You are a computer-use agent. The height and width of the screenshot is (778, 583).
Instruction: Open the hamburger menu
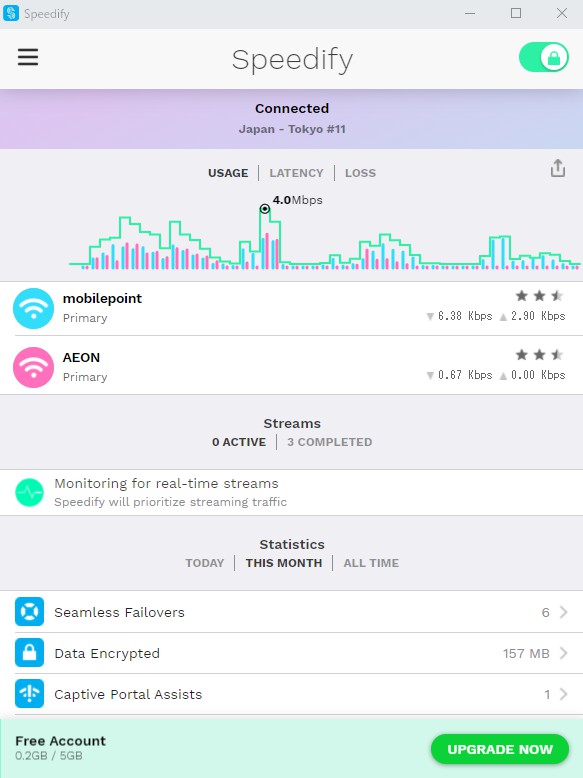[28, 57]
